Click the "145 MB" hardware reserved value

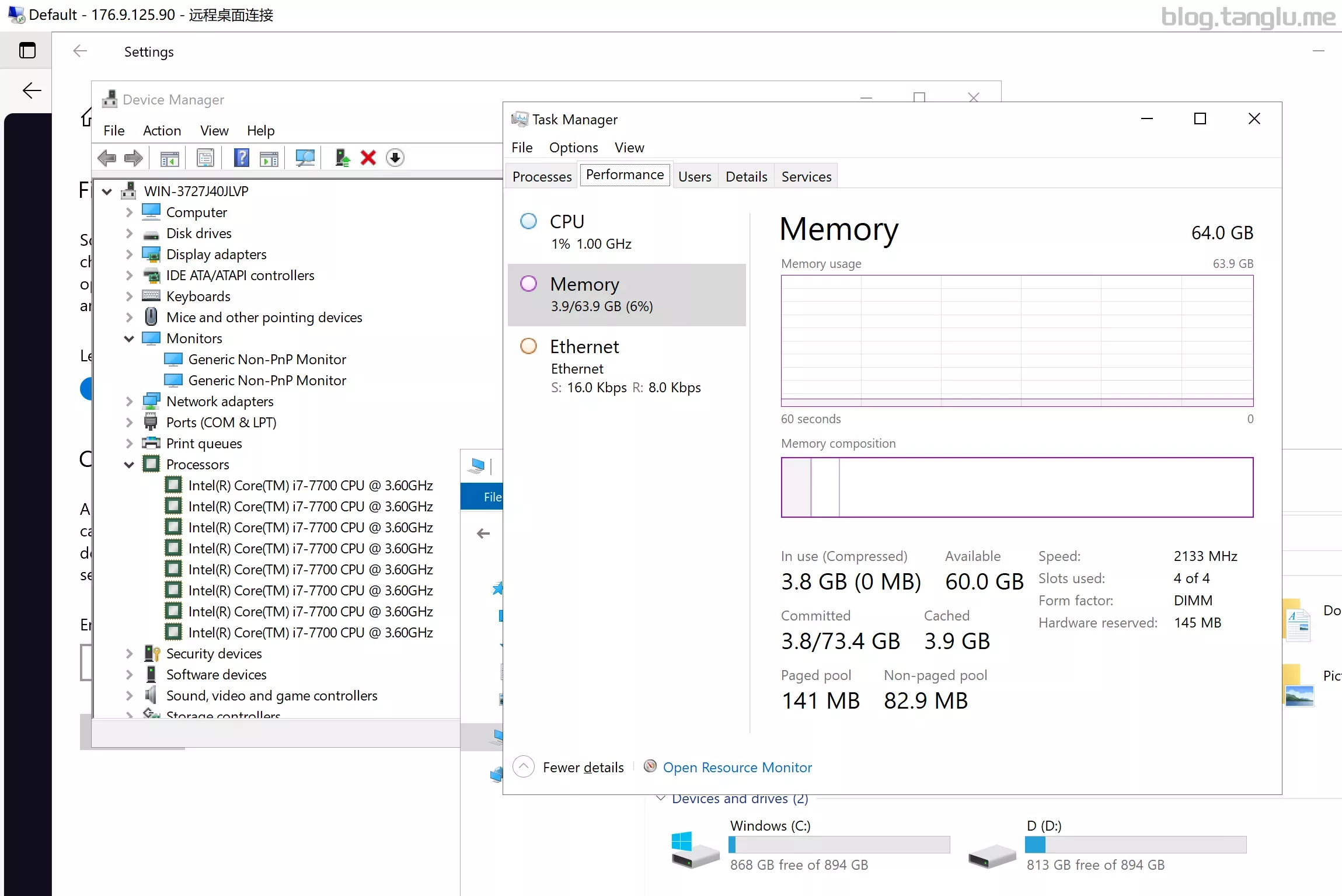coord(1197,622)
